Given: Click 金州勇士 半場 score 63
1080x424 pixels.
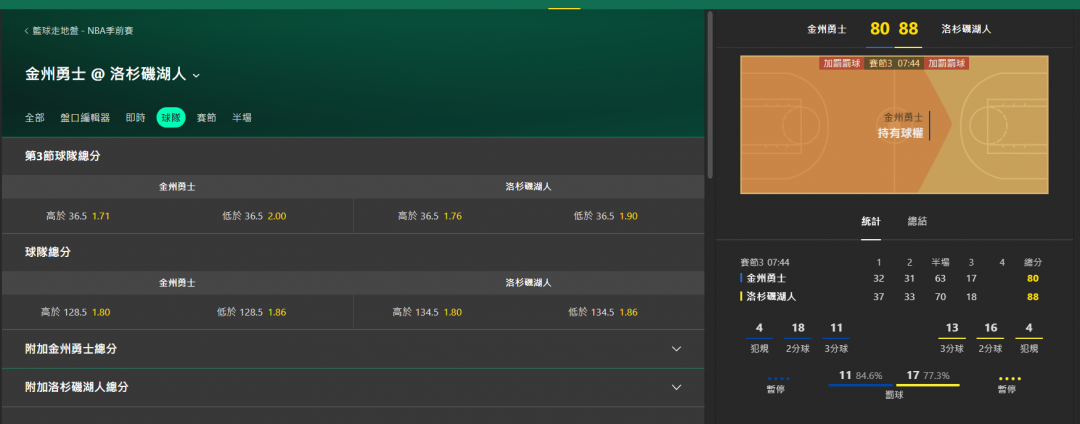Looking at the screenshot, I should [940, 278].
